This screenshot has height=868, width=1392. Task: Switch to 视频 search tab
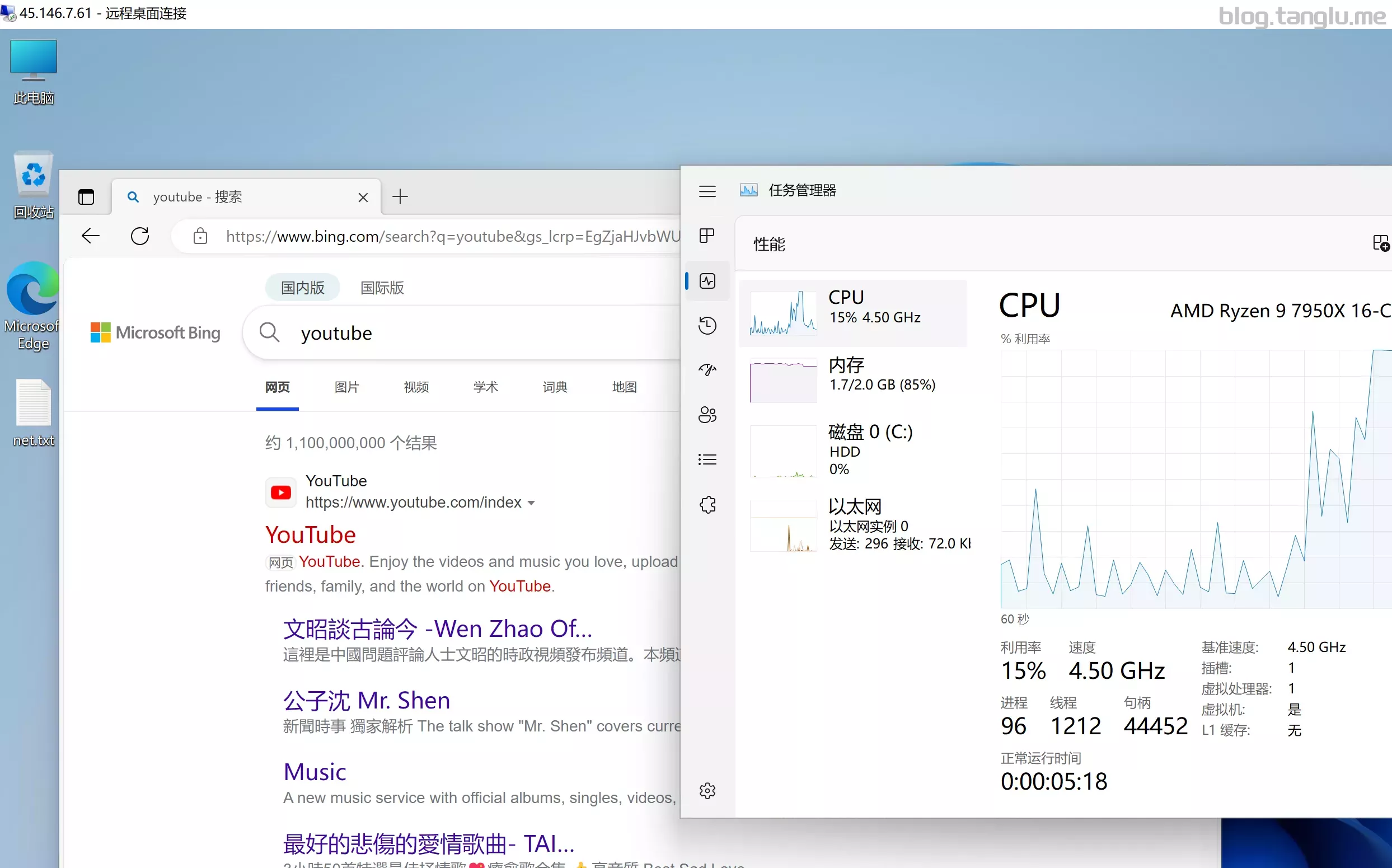[x=415, y=387]
